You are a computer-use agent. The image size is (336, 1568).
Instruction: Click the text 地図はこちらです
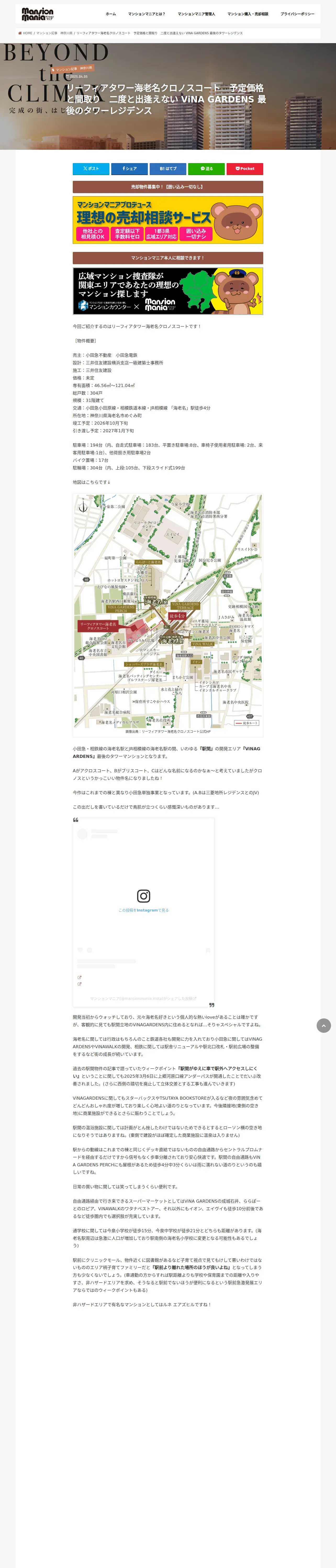[92, 482]
